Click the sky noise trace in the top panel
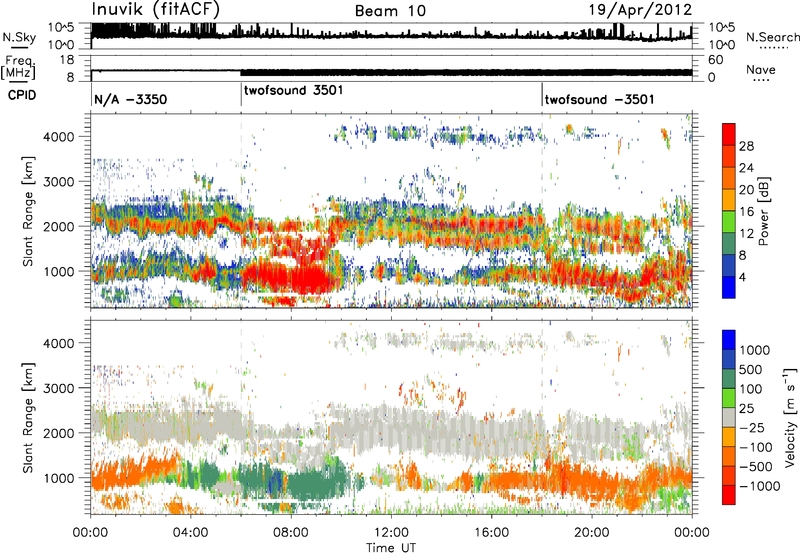 pos(391,35)
